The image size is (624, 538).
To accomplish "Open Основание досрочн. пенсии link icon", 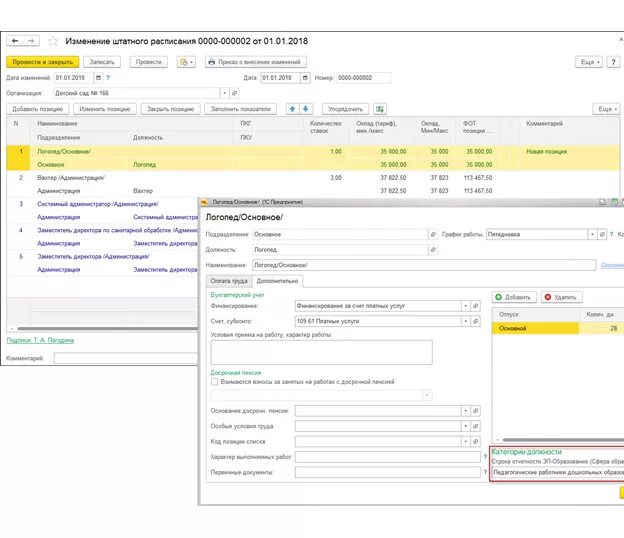I will pos(475,411).
